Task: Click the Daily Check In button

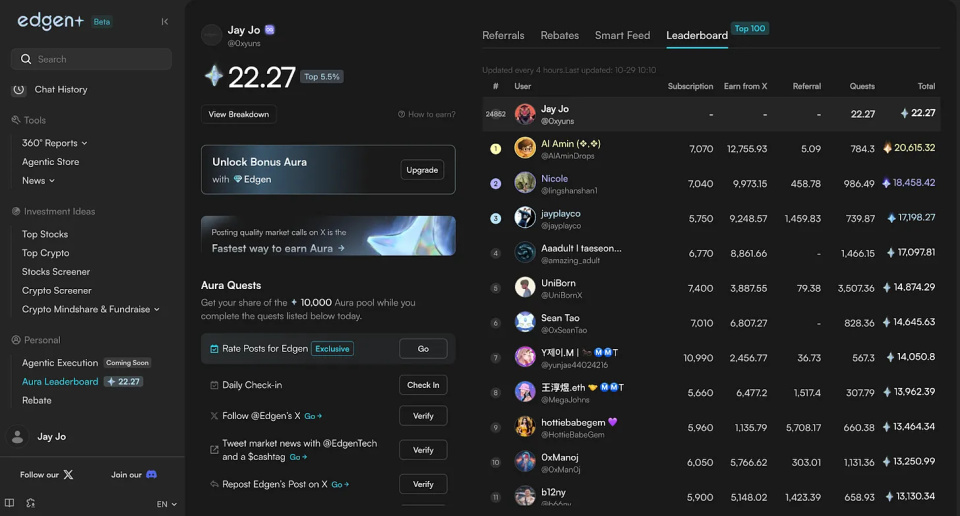Action: point(423,385)
